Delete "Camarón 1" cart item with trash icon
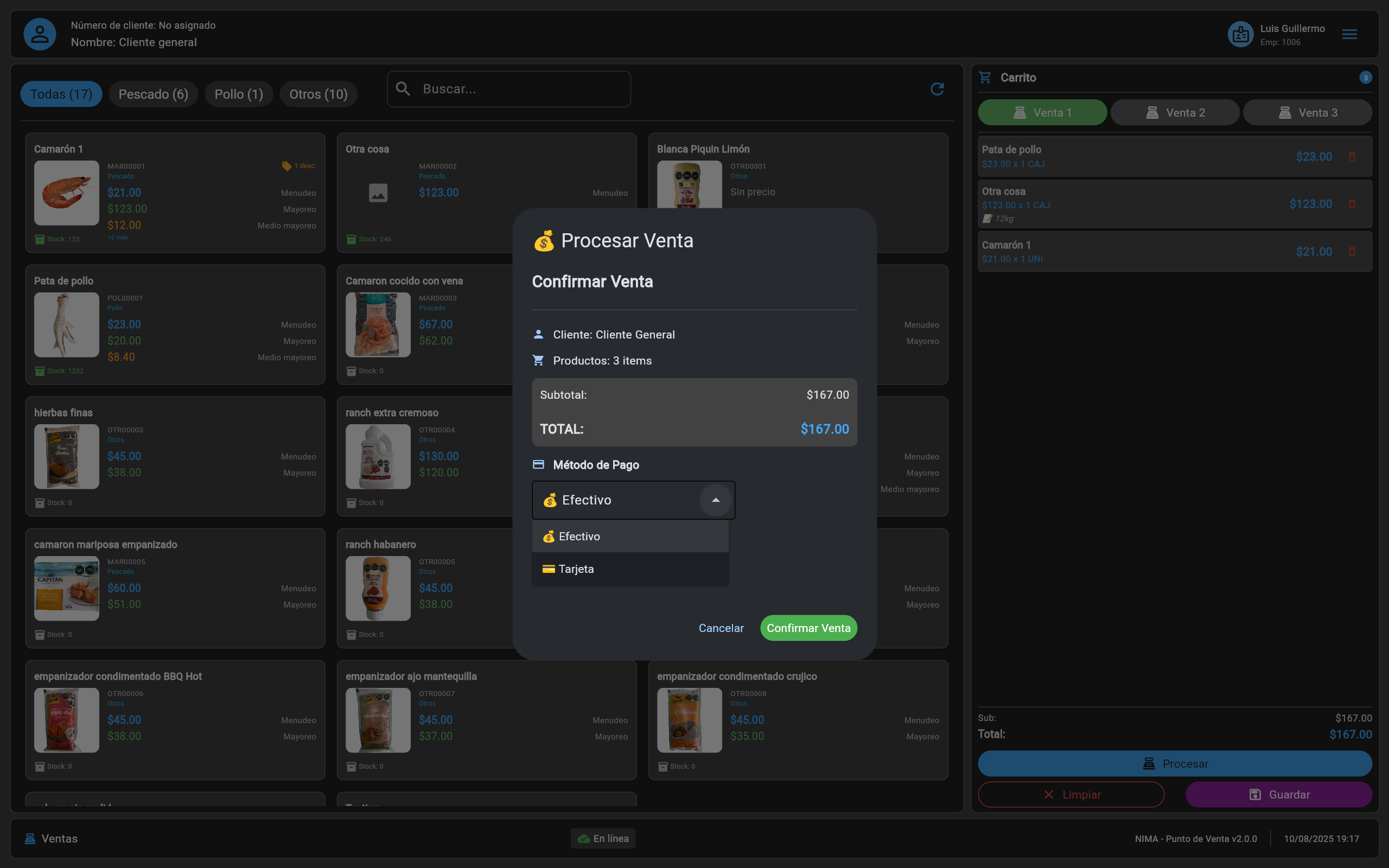 tap(1353, 251)
